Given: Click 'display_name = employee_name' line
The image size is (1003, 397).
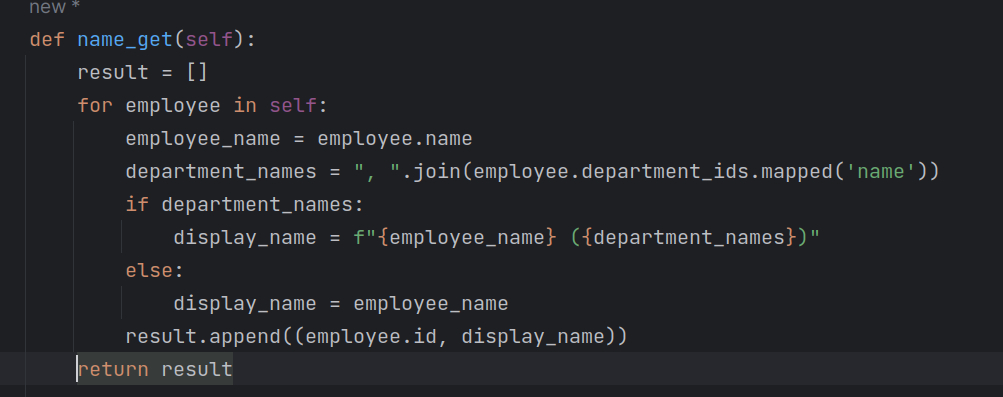Looking at the screenshot, I should click(x=341, y=304).
